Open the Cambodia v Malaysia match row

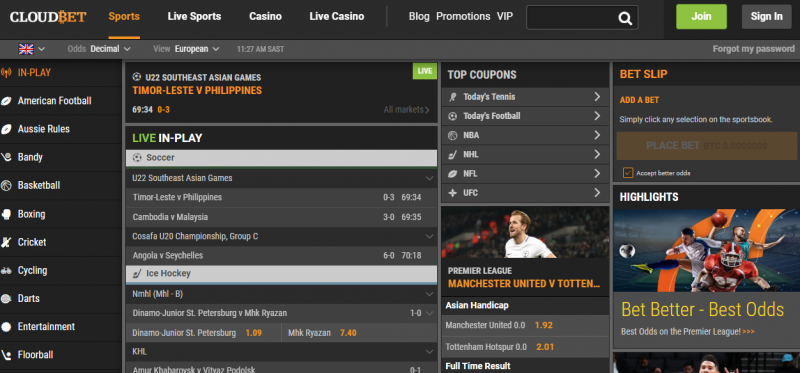(281, 217)
